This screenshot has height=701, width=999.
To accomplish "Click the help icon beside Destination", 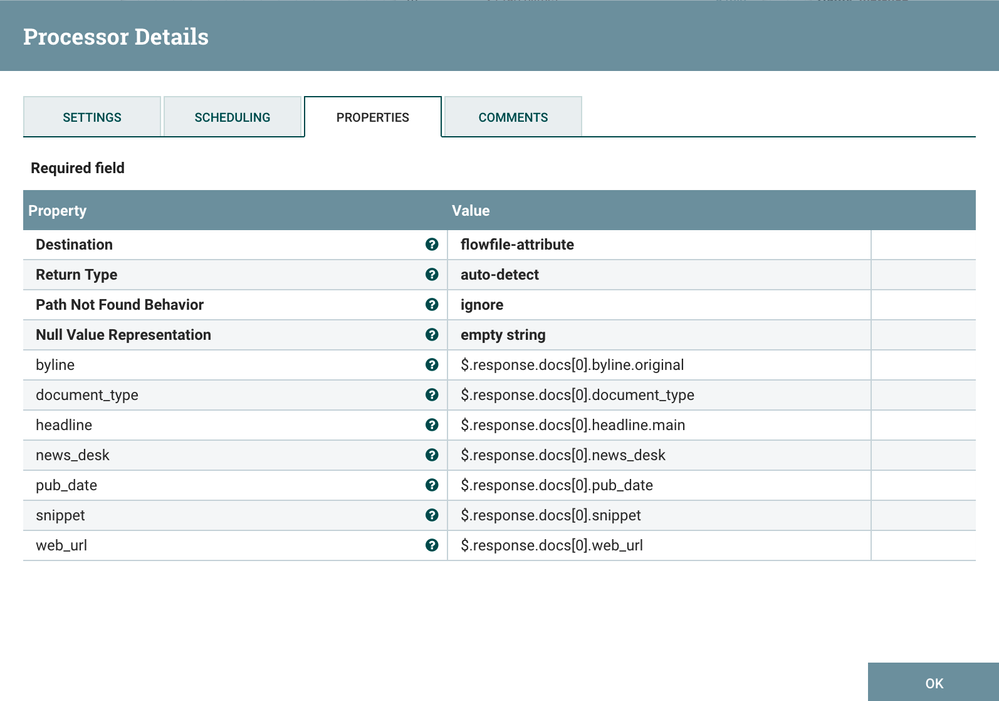I will point(432,244).
